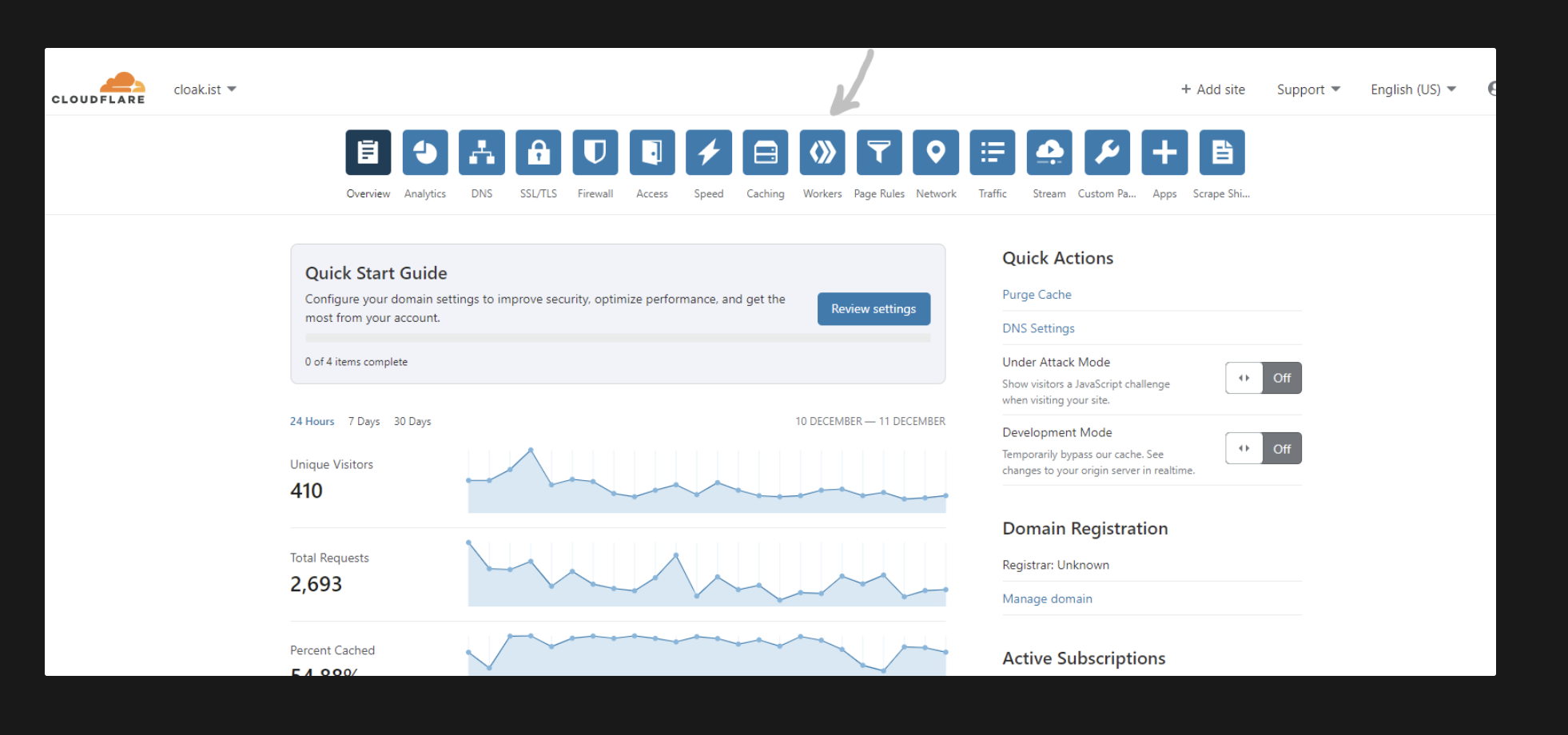Click the Purge Cache link
The width and height of the screenshot is (1568, 735).
coord(1037,295)
